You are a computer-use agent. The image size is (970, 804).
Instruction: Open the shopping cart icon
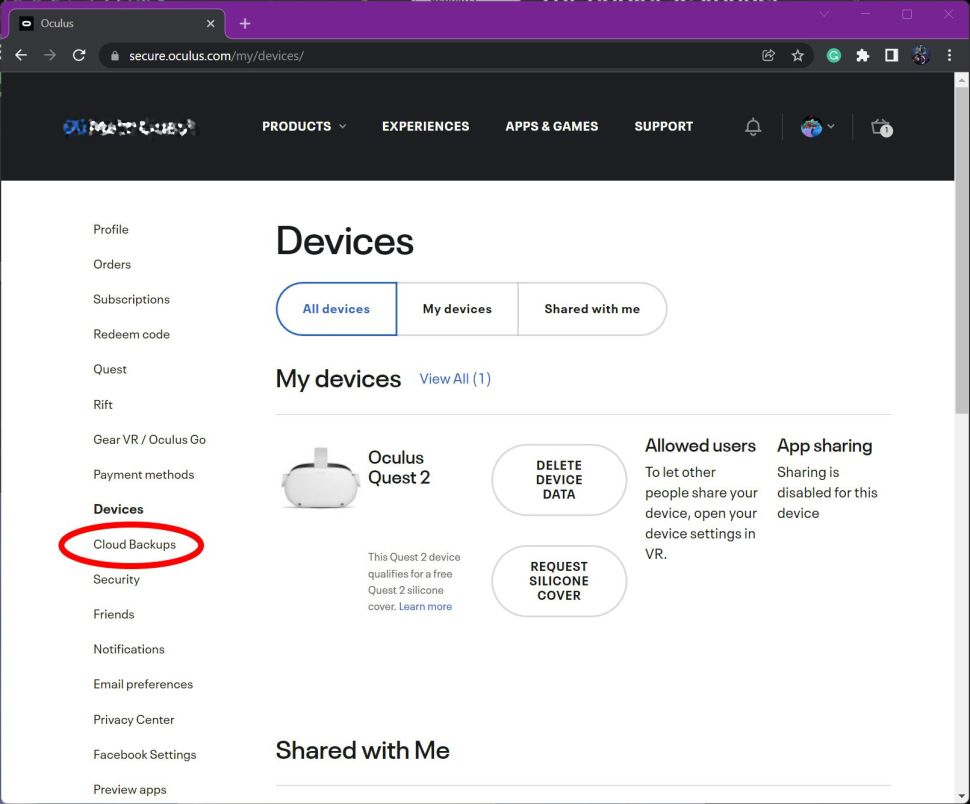880,127
